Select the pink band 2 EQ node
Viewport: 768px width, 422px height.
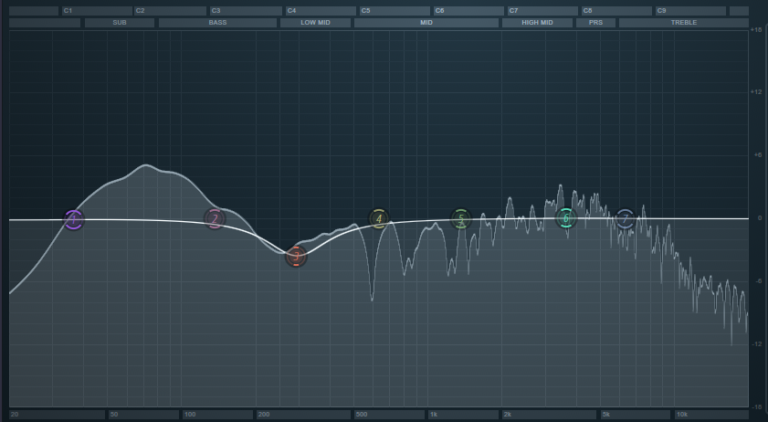click(x=215, y=219)
